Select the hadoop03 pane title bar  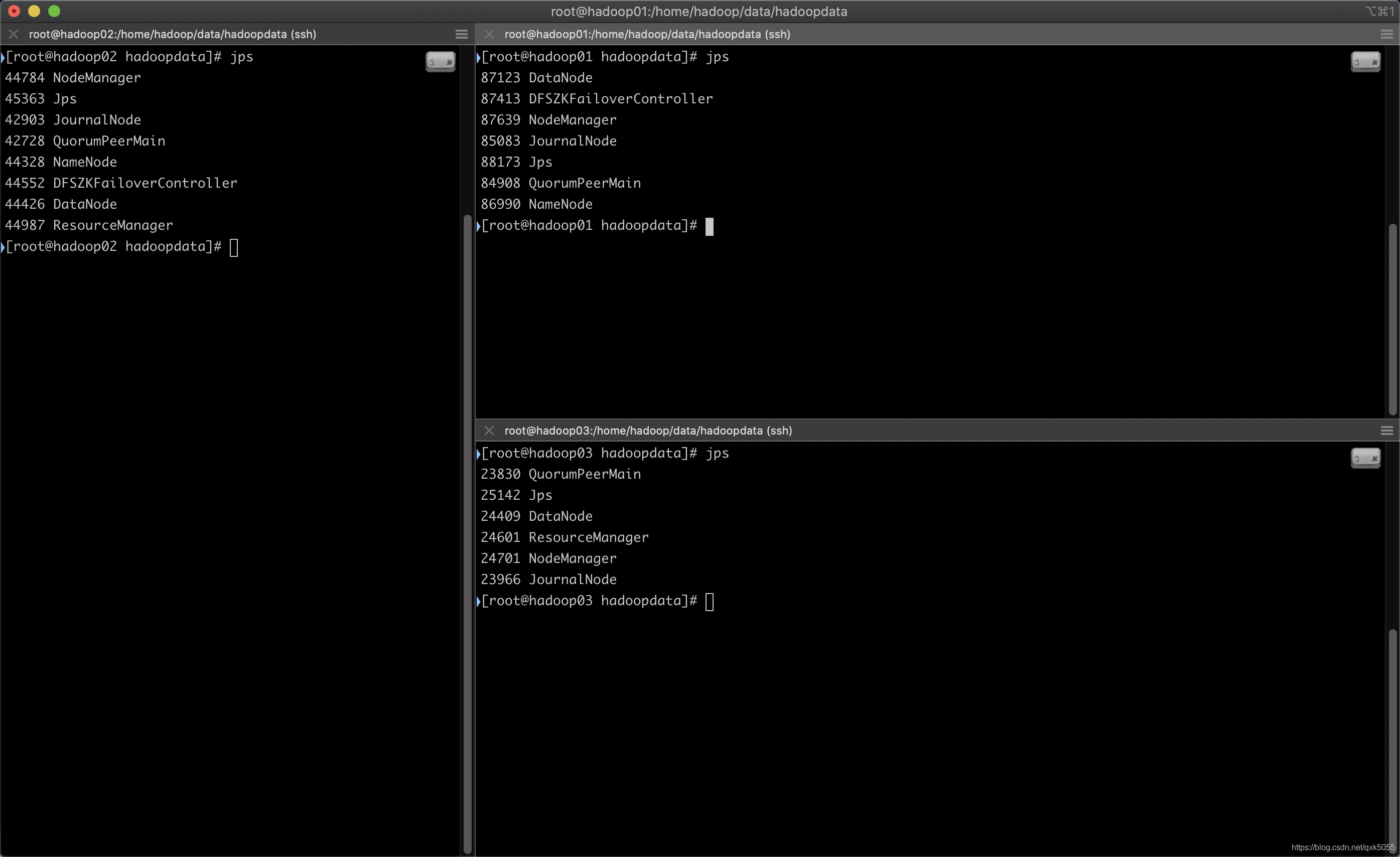[648, 430]
